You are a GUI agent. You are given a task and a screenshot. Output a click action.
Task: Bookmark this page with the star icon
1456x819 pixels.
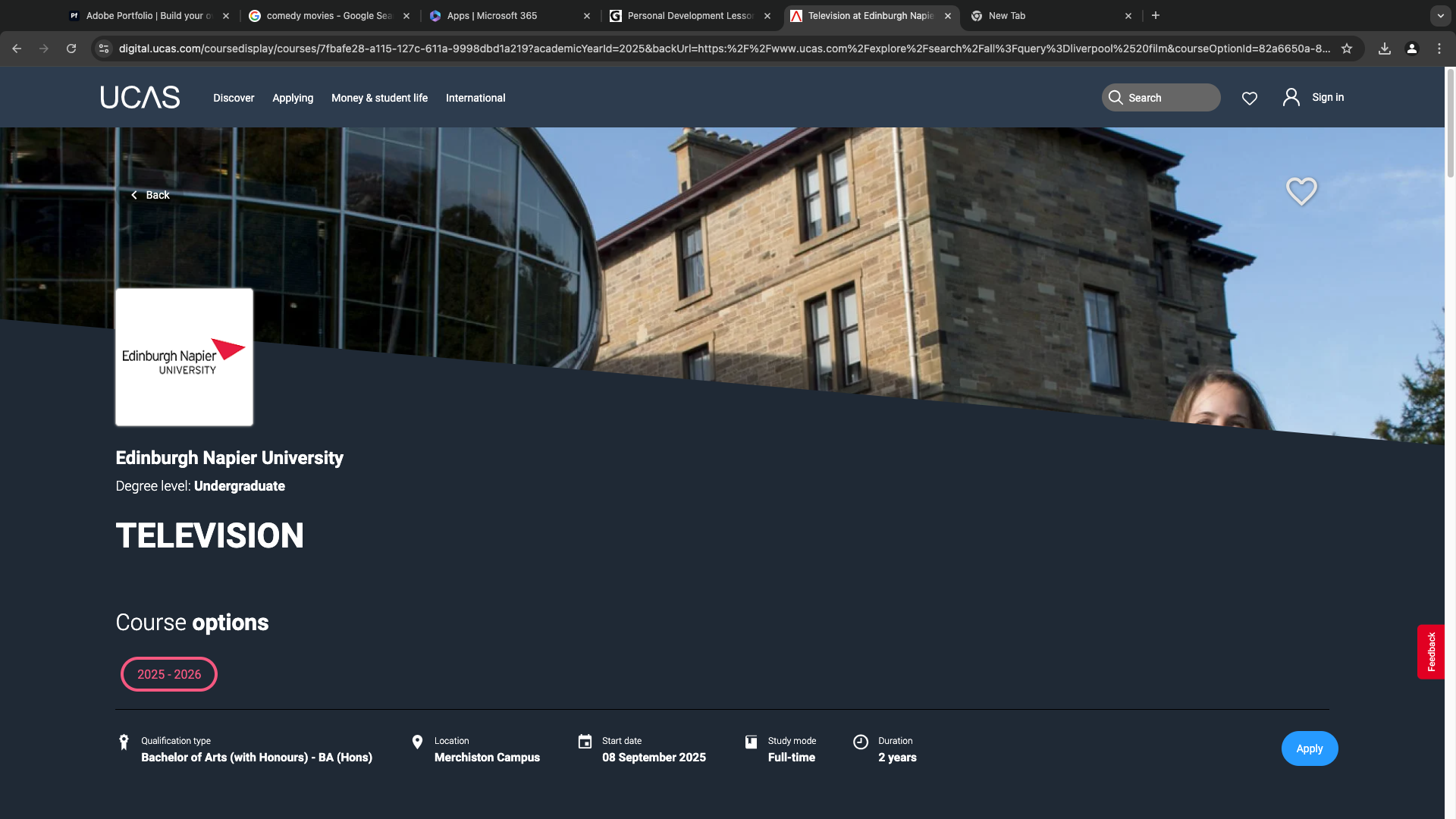click(x=1347, y=49)
